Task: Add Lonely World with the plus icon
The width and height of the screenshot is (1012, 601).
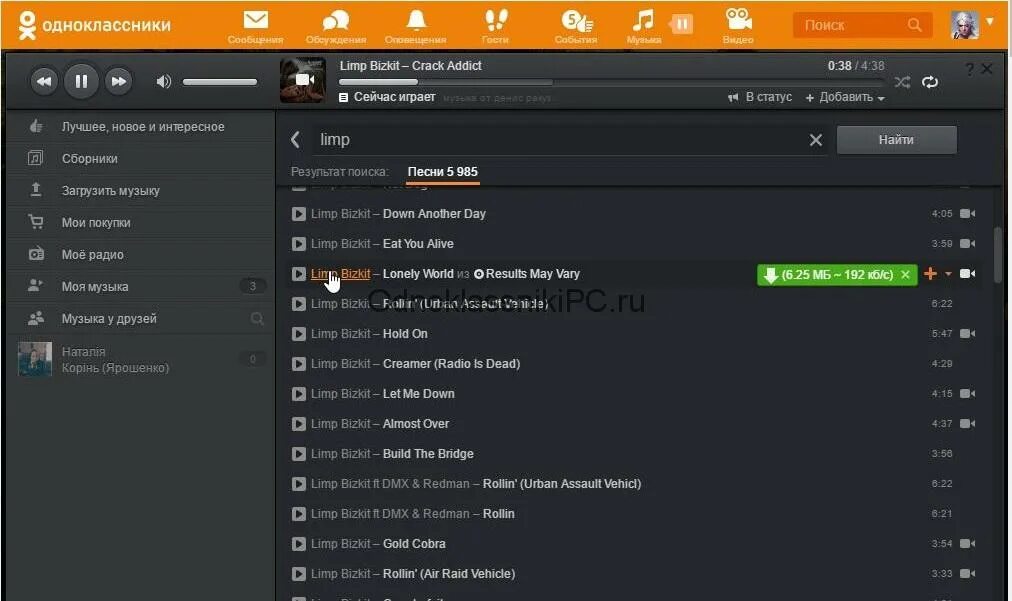Action: (x=930, y=274)
